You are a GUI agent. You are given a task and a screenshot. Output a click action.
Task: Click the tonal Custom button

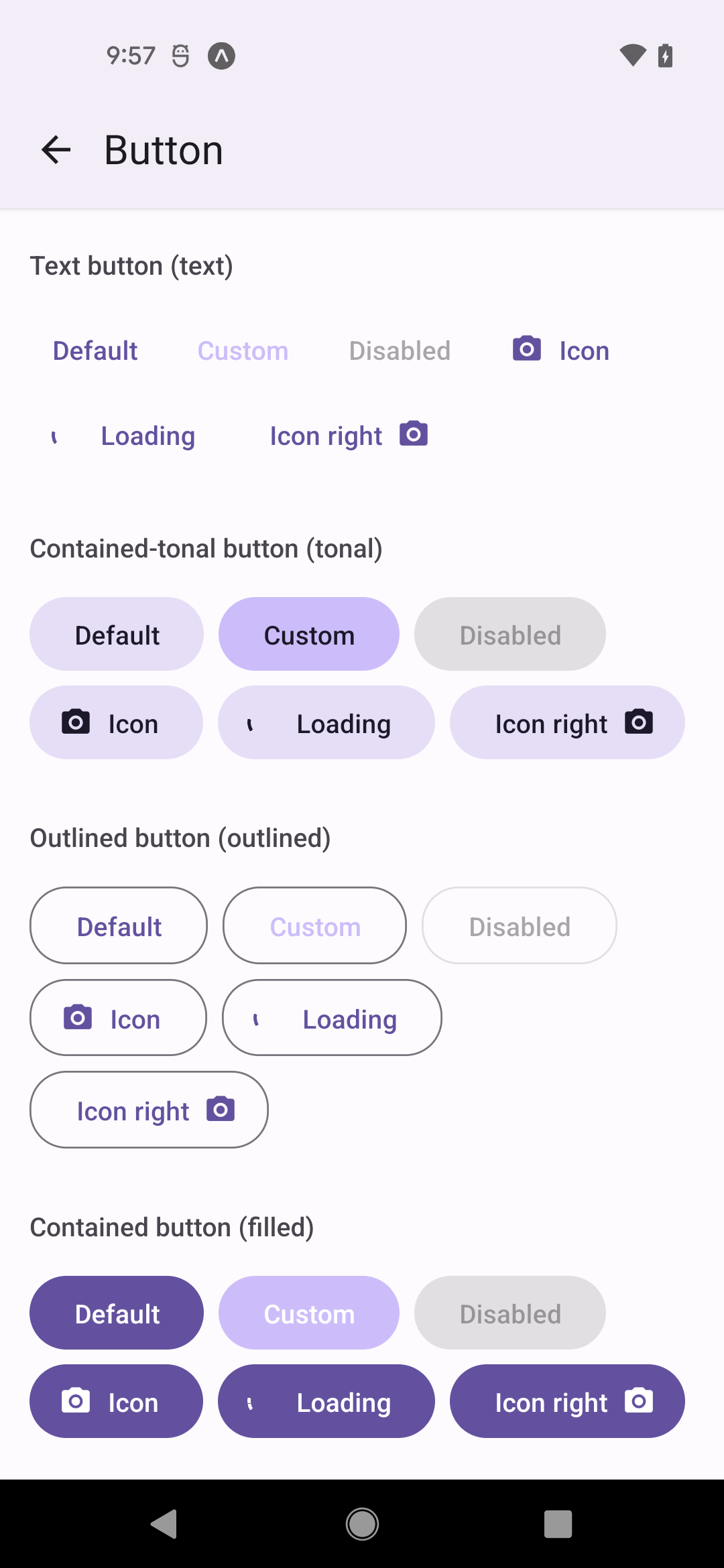click(309, 635)
